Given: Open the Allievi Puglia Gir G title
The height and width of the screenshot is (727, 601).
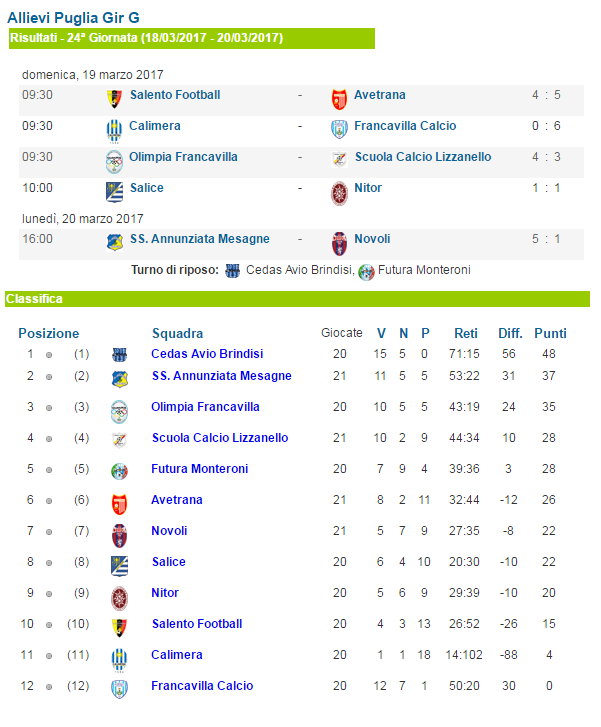Looking at the screenshot, I should click(x=73, y=18).
